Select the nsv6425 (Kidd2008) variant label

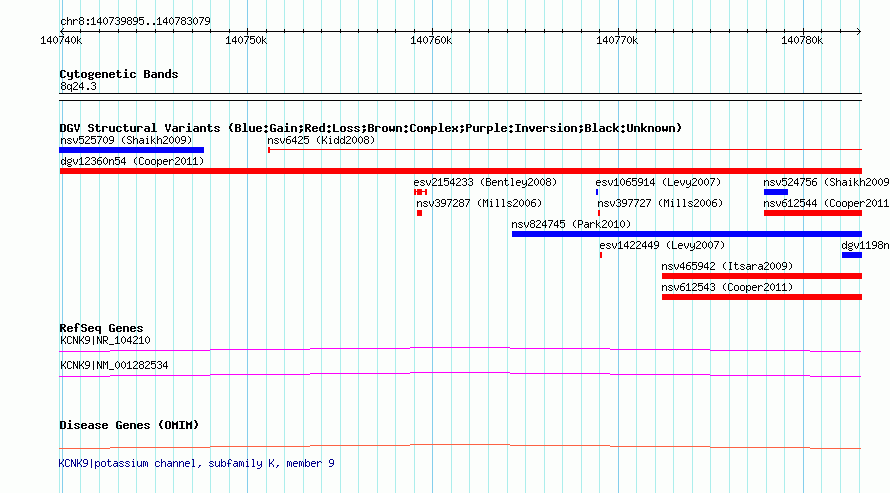point(321,140)
